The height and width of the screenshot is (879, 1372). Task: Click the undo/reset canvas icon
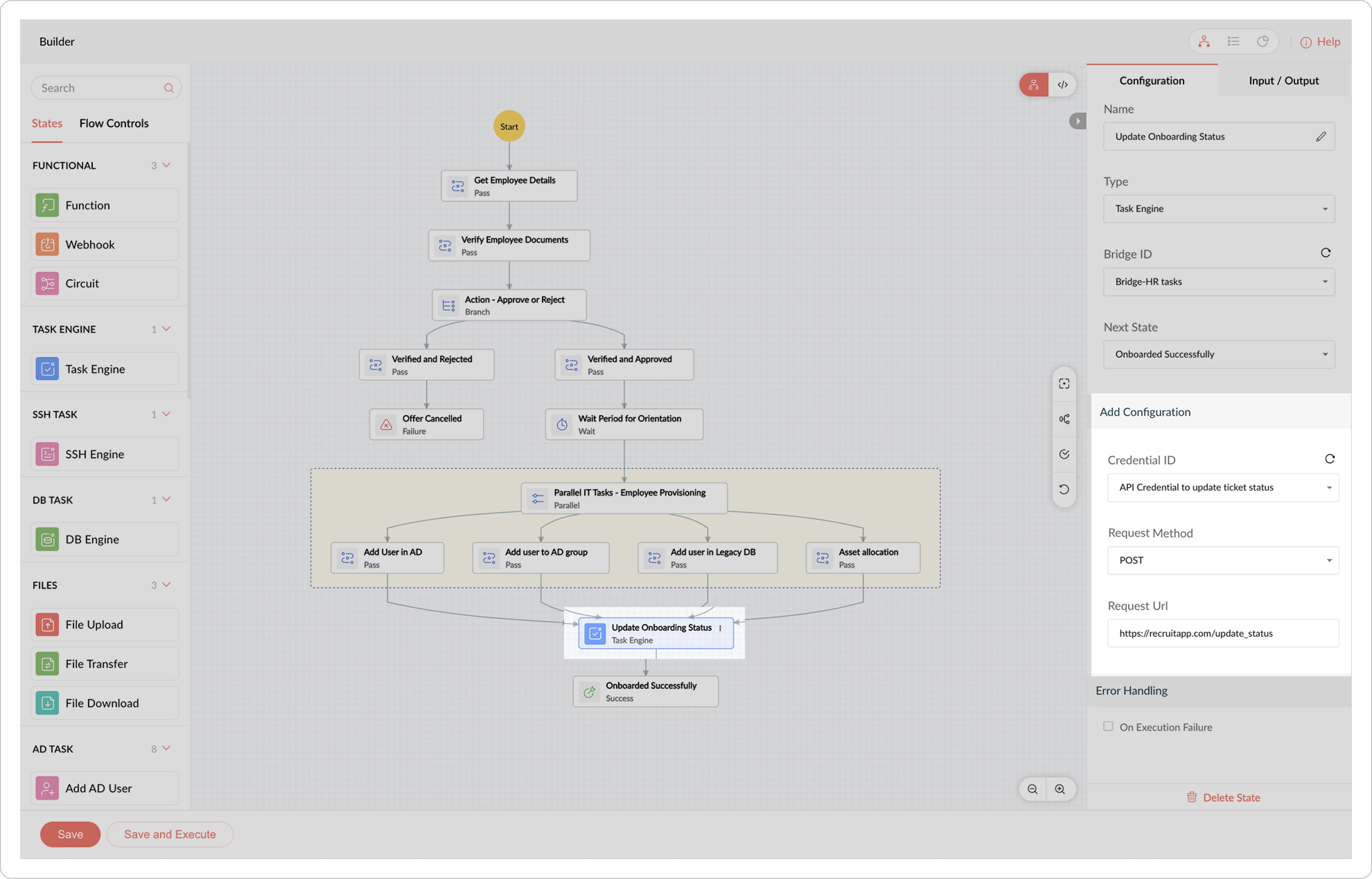point(1064,490)
